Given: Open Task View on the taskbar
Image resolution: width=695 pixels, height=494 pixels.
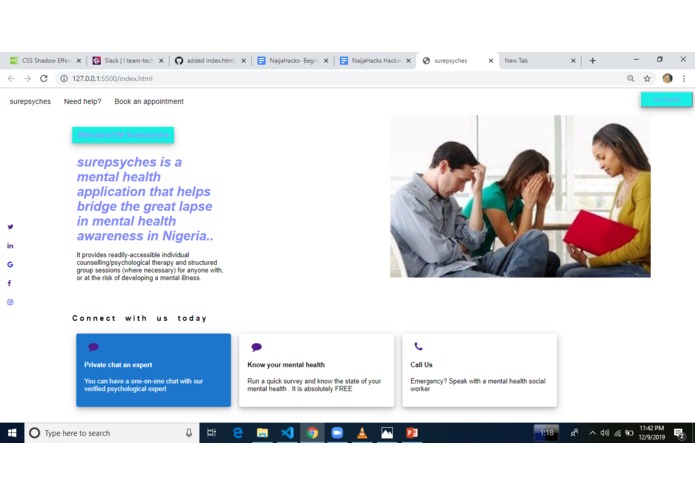Looking at the screenshot, I should (x=211, y=433).
